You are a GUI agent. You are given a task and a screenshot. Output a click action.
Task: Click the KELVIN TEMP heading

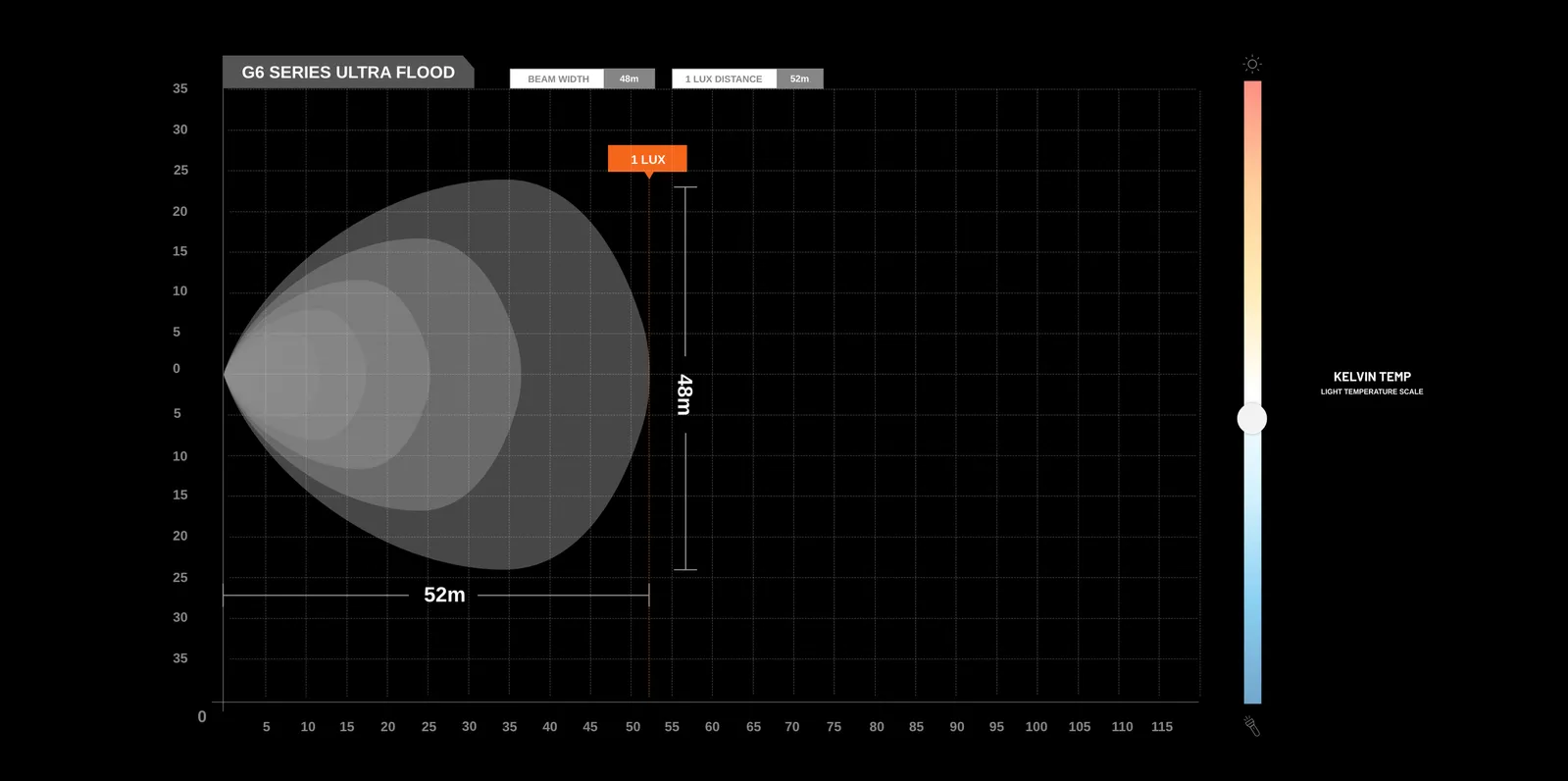coord(1372,377)
